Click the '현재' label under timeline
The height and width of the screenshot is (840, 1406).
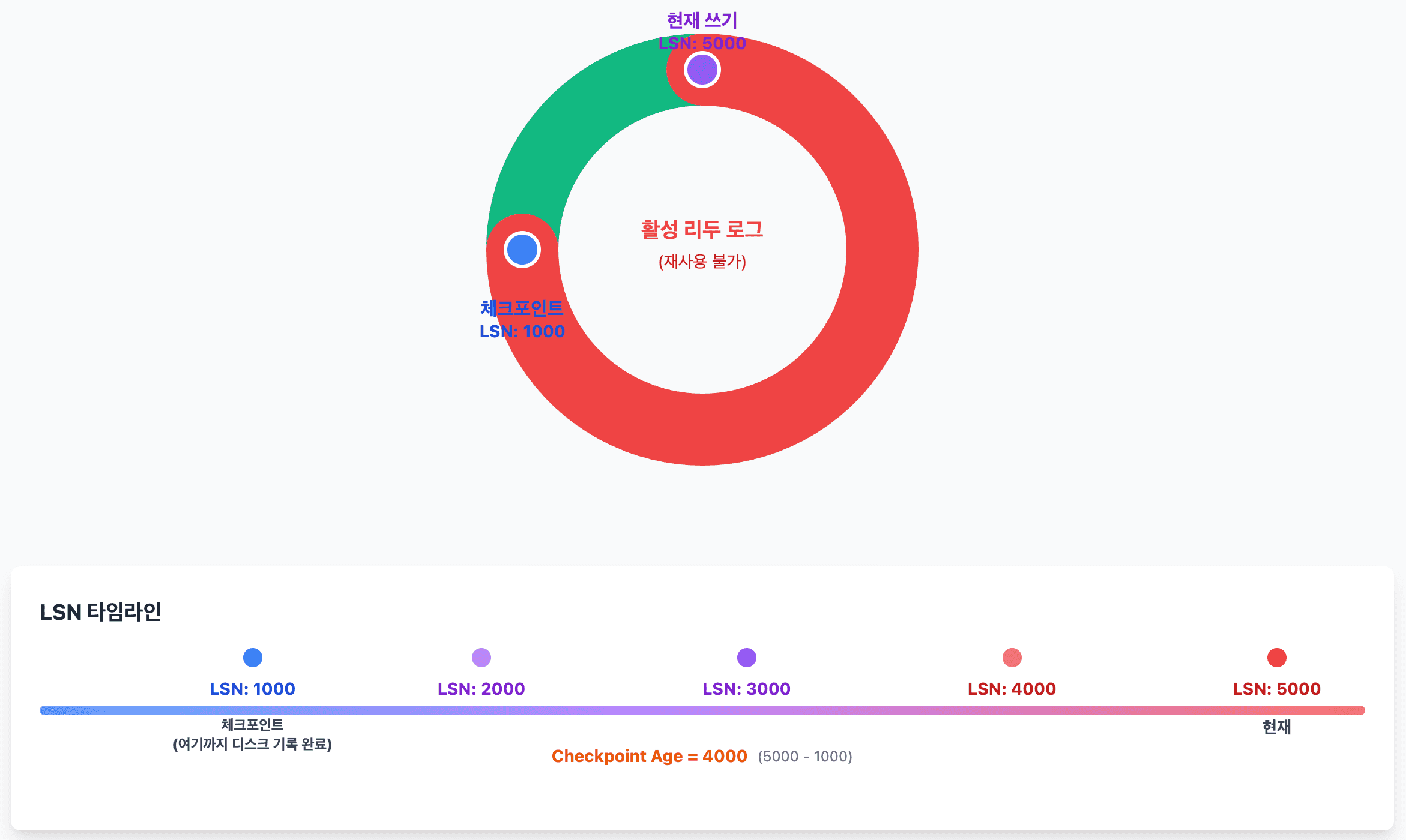(1276, 727)
